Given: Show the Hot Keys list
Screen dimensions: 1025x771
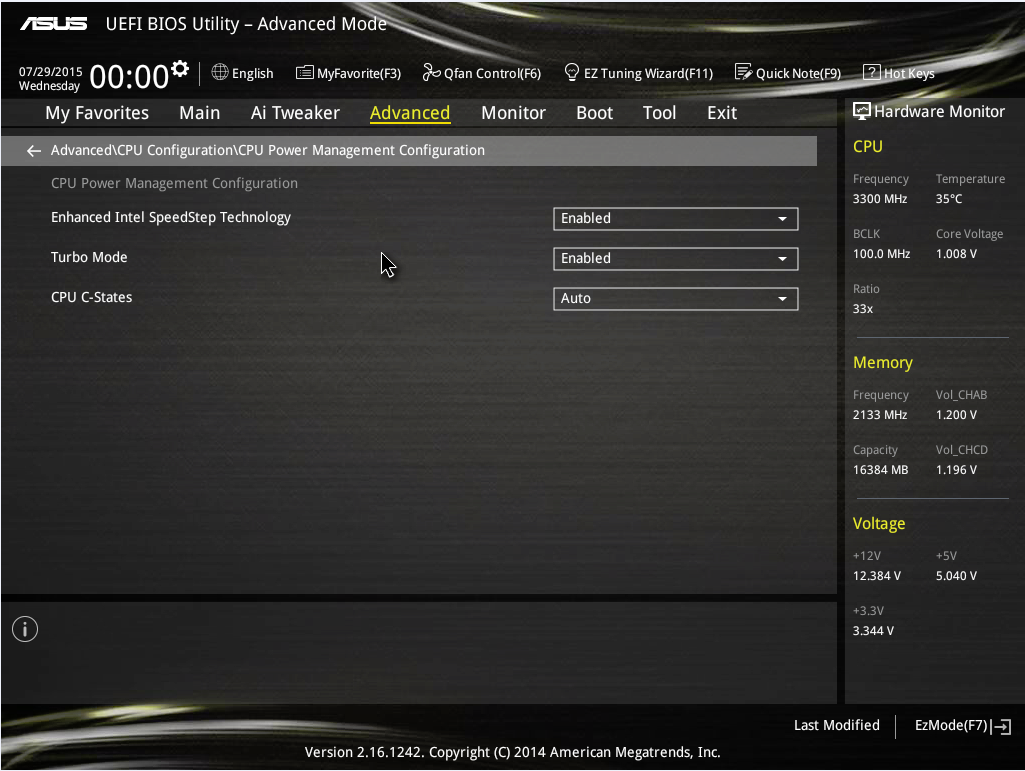Looking at the screenshot, I should coord(899,73).
